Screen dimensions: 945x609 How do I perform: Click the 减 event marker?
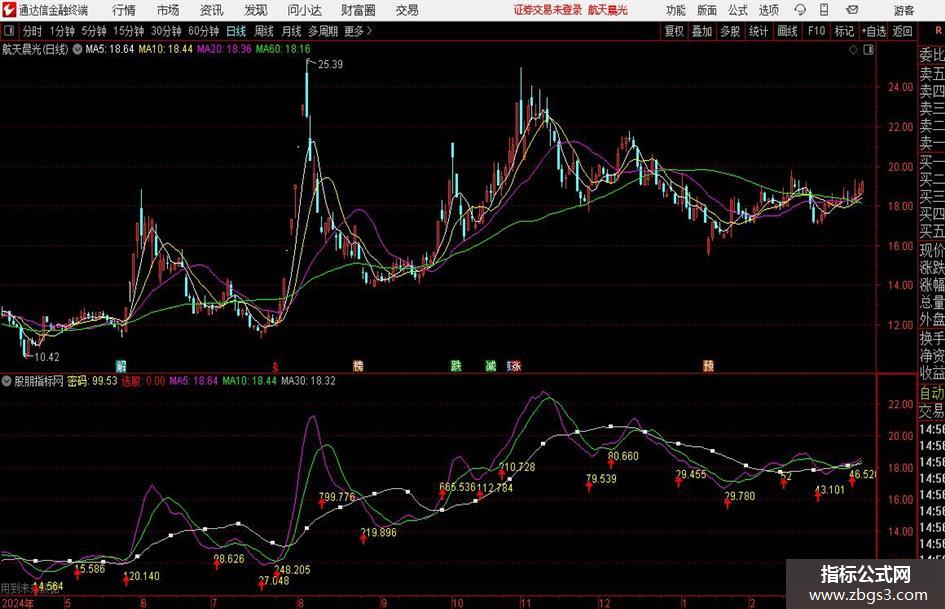491,365
